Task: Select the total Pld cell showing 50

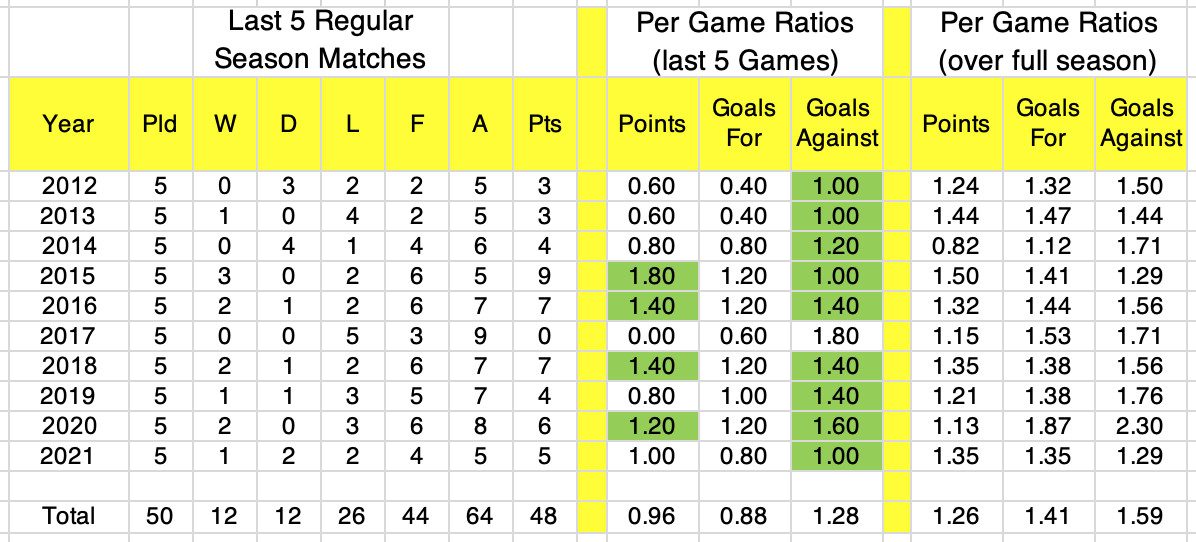Action: click(160, 516)
